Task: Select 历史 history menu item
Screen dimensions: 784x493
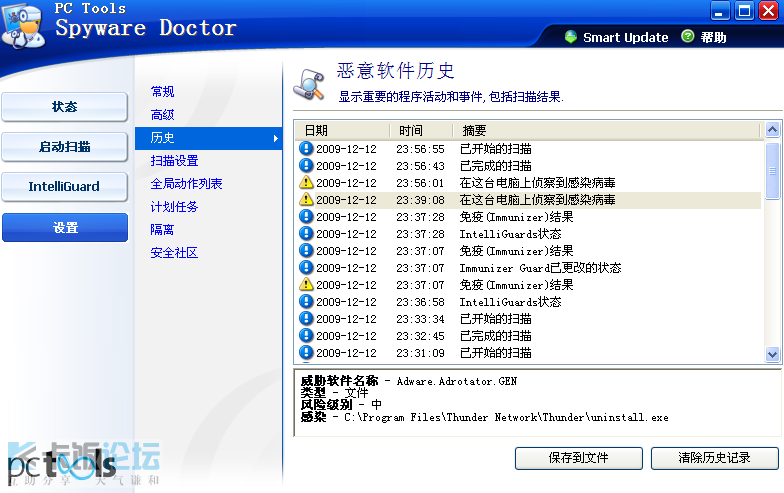Action: coord(208,138)
